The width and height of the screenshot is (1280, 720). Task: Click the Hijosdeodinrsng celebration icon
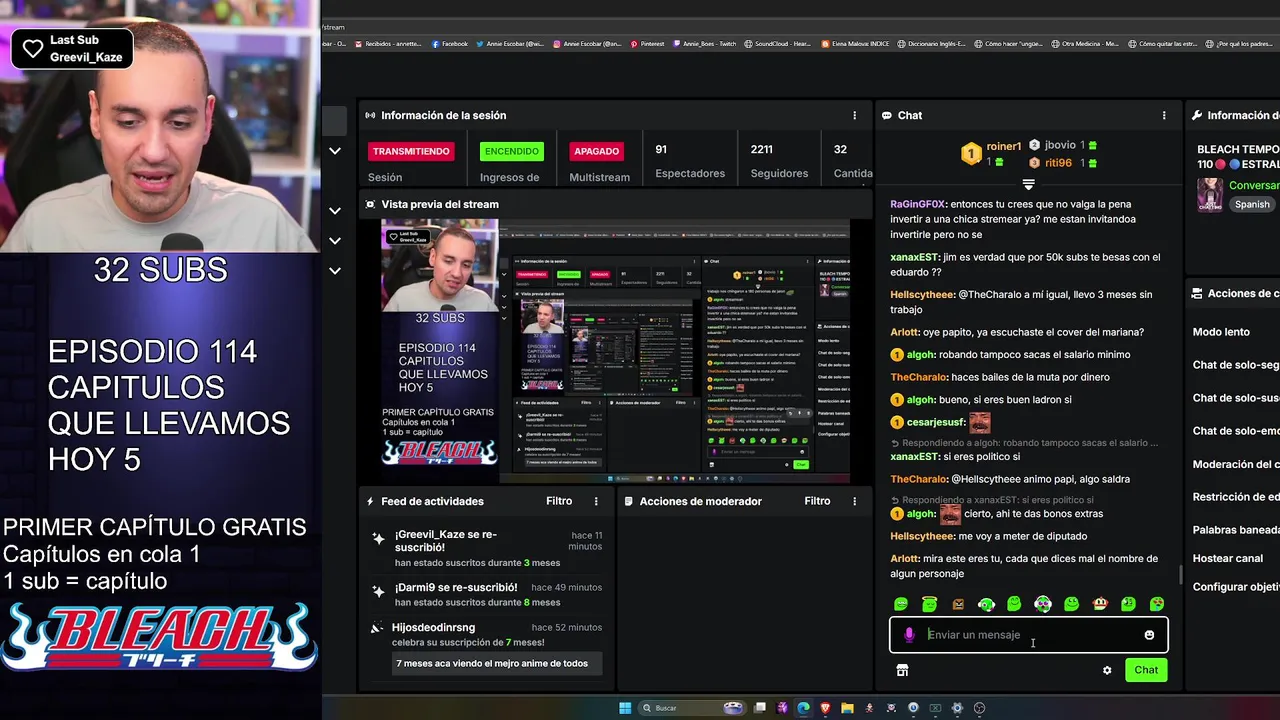click(377, 628)
